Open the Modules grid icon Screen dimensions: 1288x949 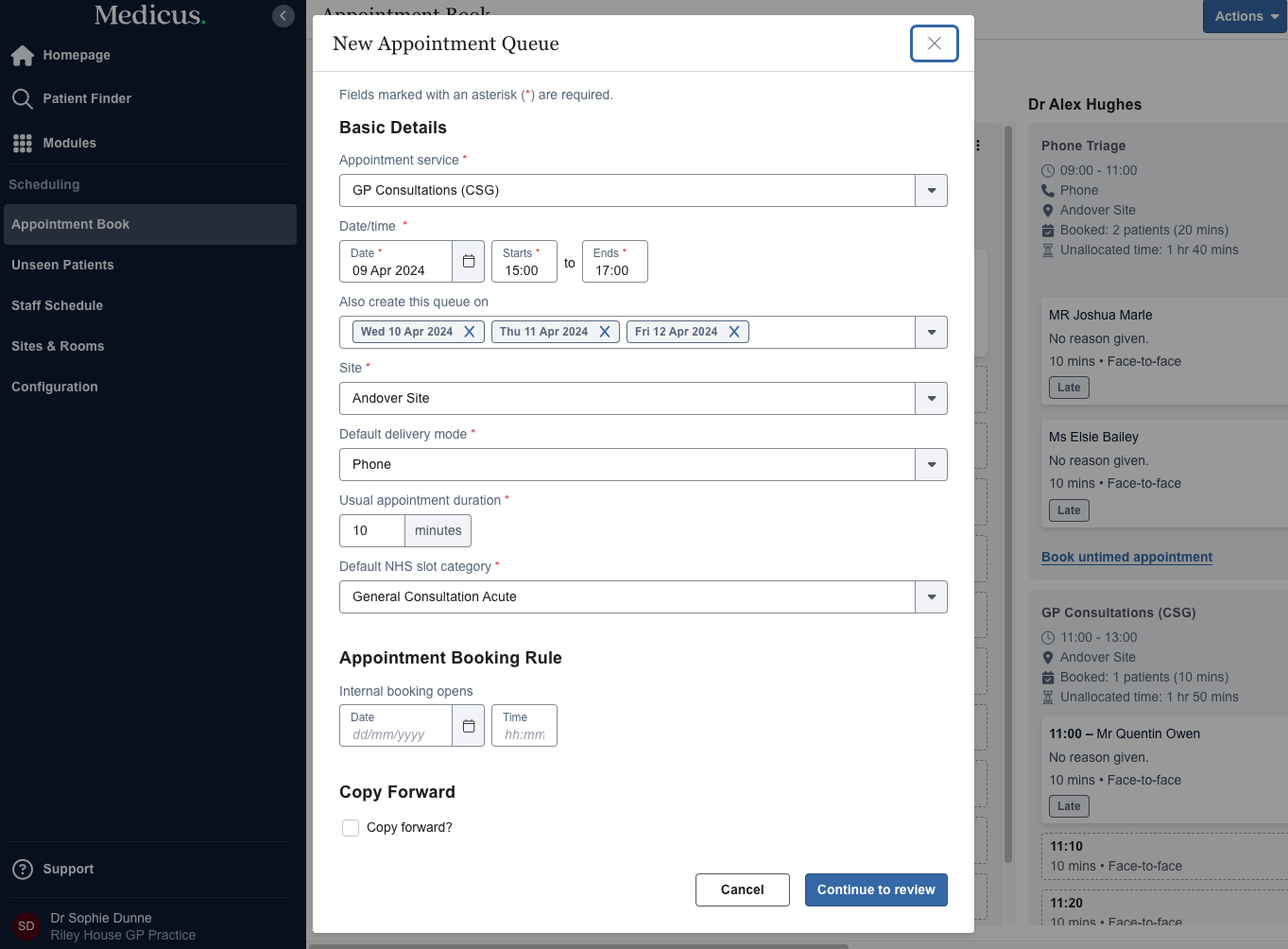coord(23,144)
